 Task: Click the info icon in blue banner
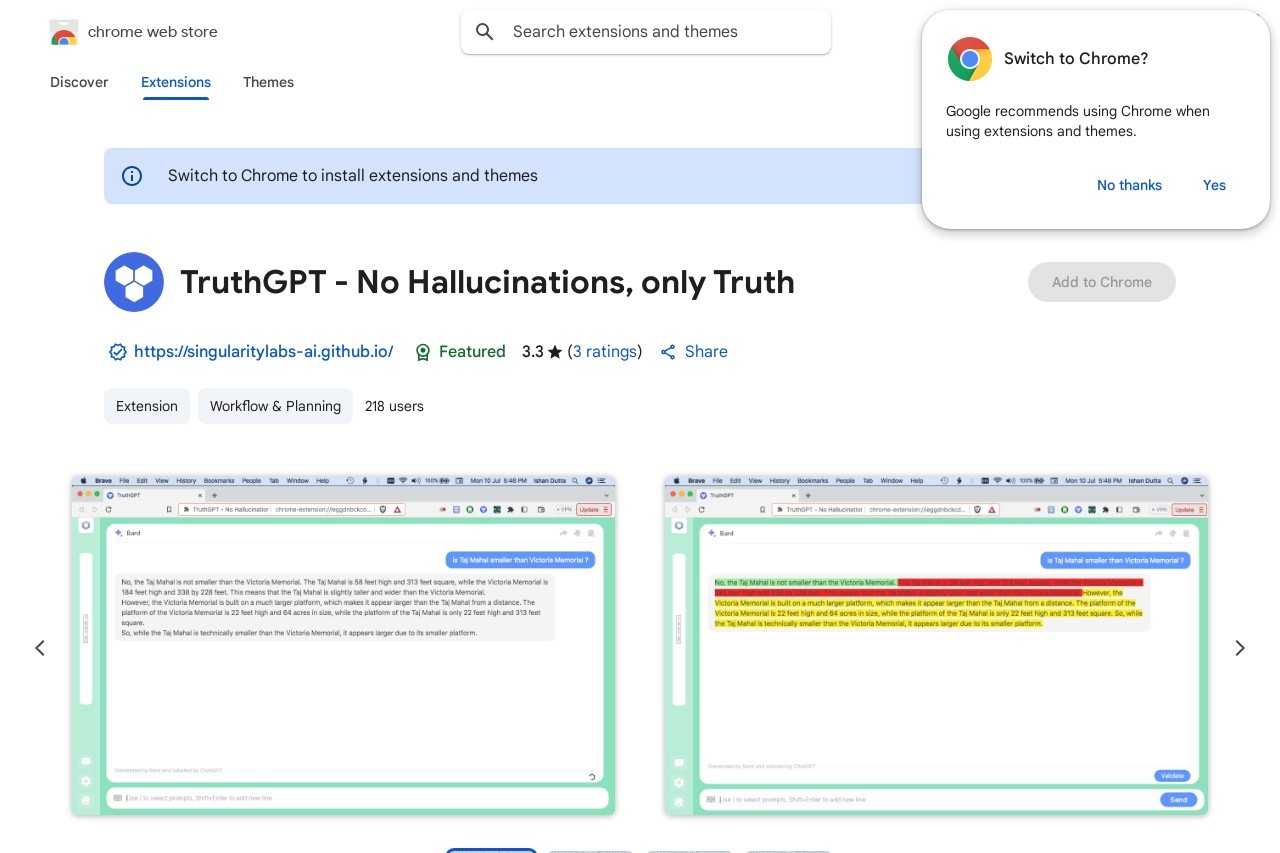[x=132, y=176]
